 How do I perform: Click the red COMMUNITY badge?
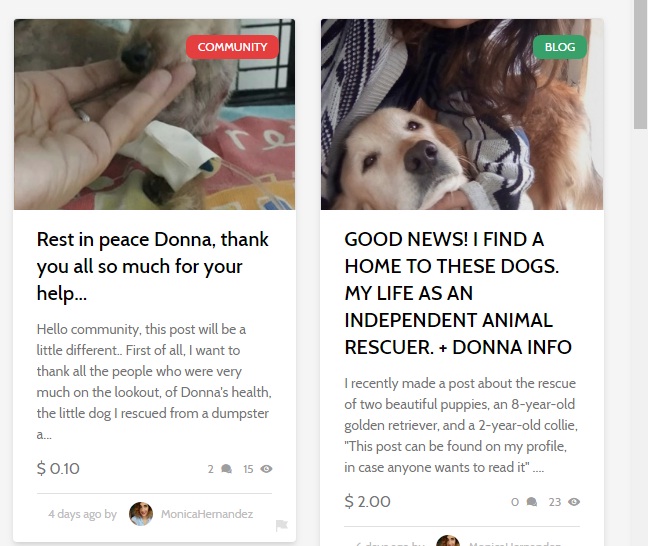coord(232,47)
